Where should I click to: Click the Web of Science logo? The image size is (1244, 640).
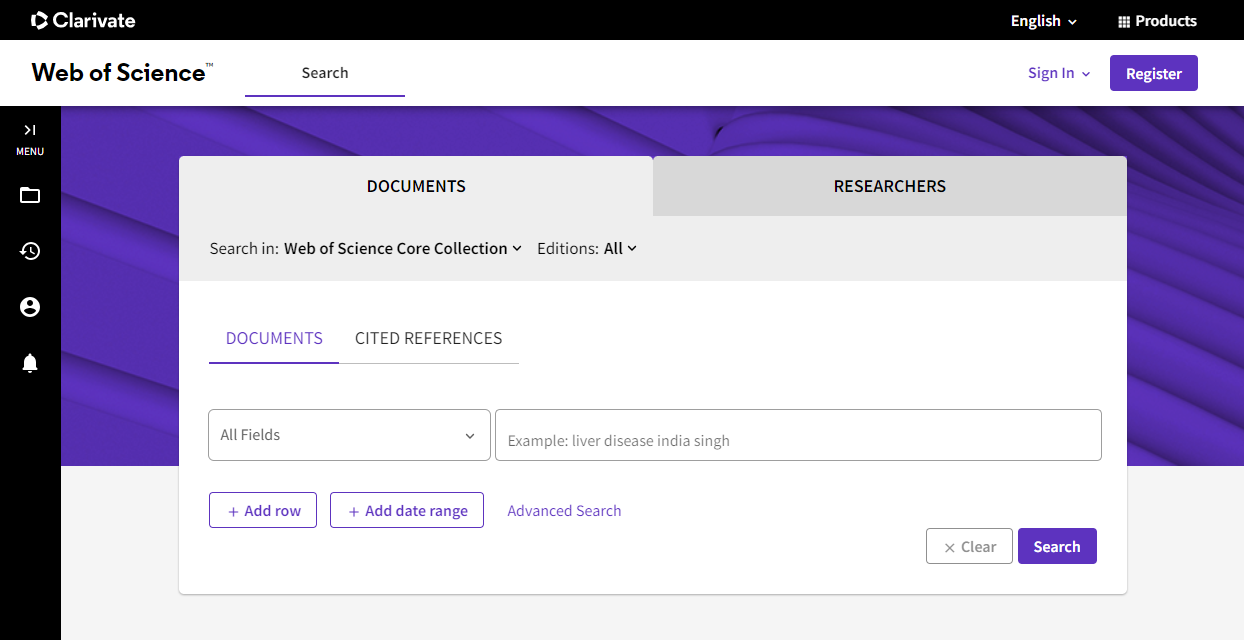tap(122, 72)
